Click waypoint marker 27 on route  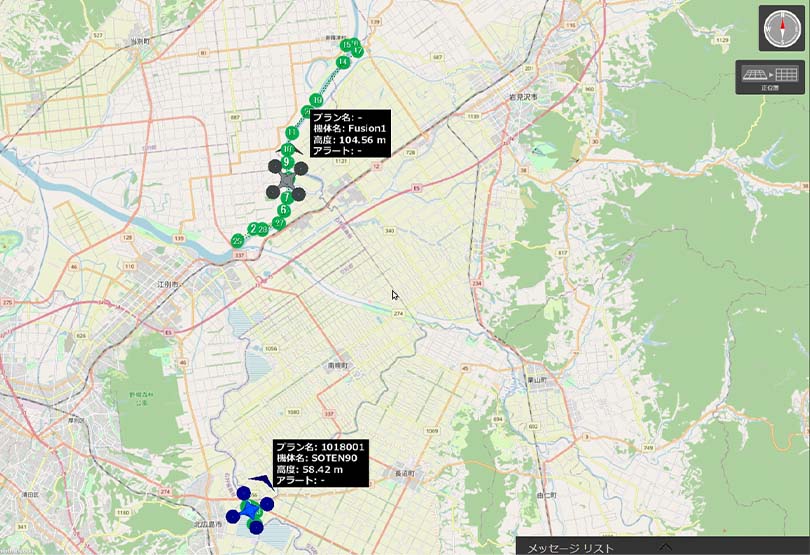pos(279,223)
